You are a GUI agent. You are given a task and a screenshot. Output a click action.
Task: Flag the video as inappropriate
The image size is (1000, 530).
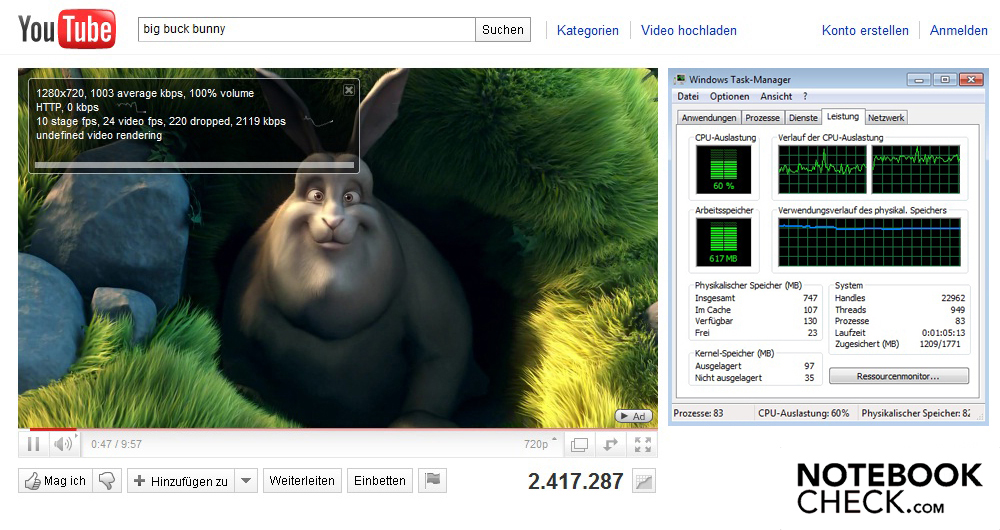[x=432, y=480]
